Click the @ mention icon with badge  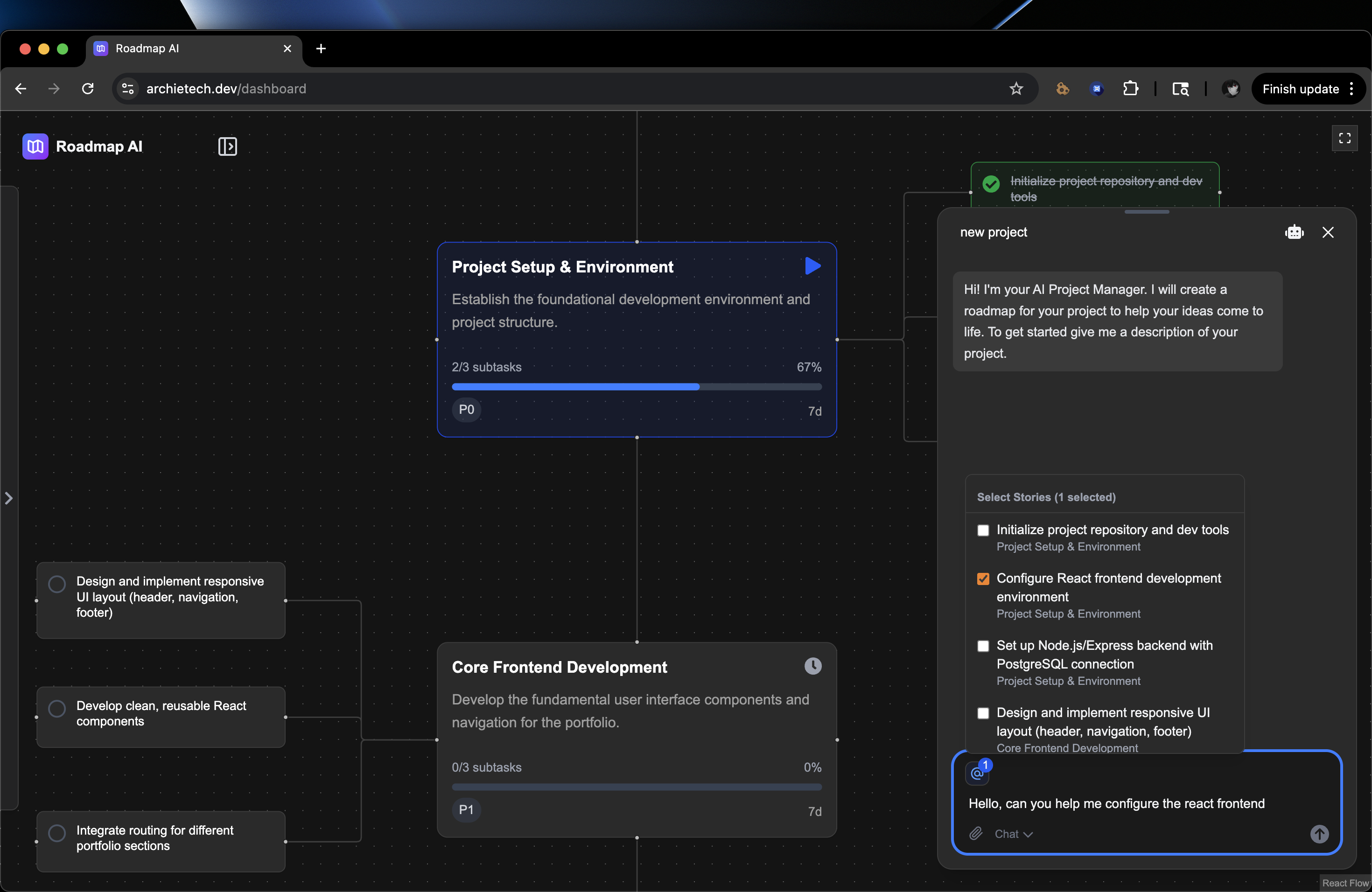[x=977, y=773]
